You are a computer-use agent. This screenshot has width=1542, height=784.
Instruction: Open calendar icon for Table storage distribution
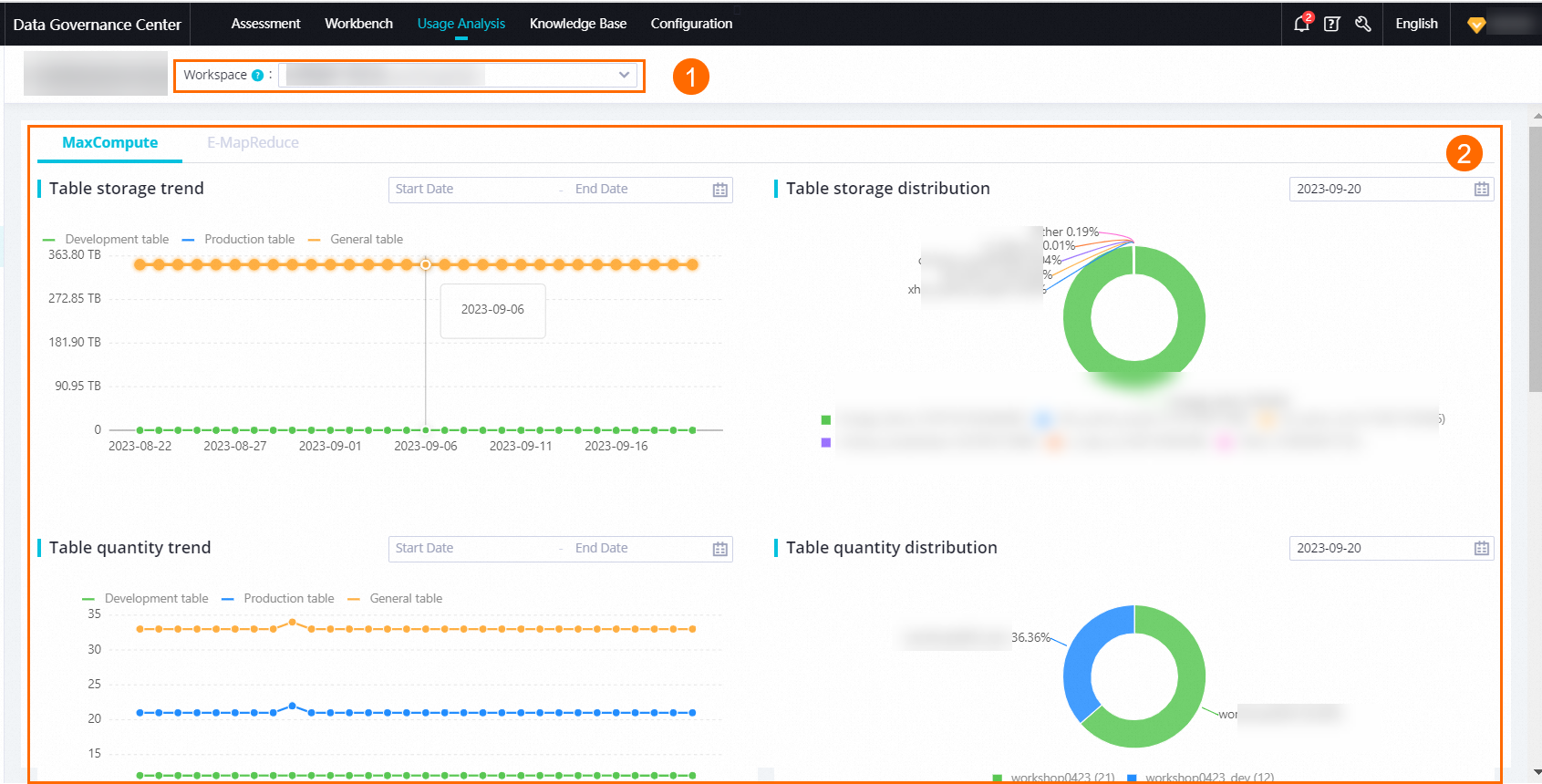(1482, 189)
